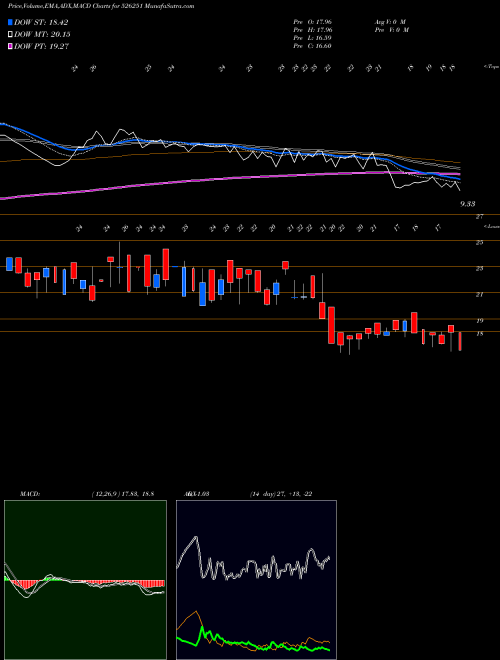This screenshot has width=500, height=660.
Task: Click the 'MACD:' panel heading
Action: click(29, 494)
